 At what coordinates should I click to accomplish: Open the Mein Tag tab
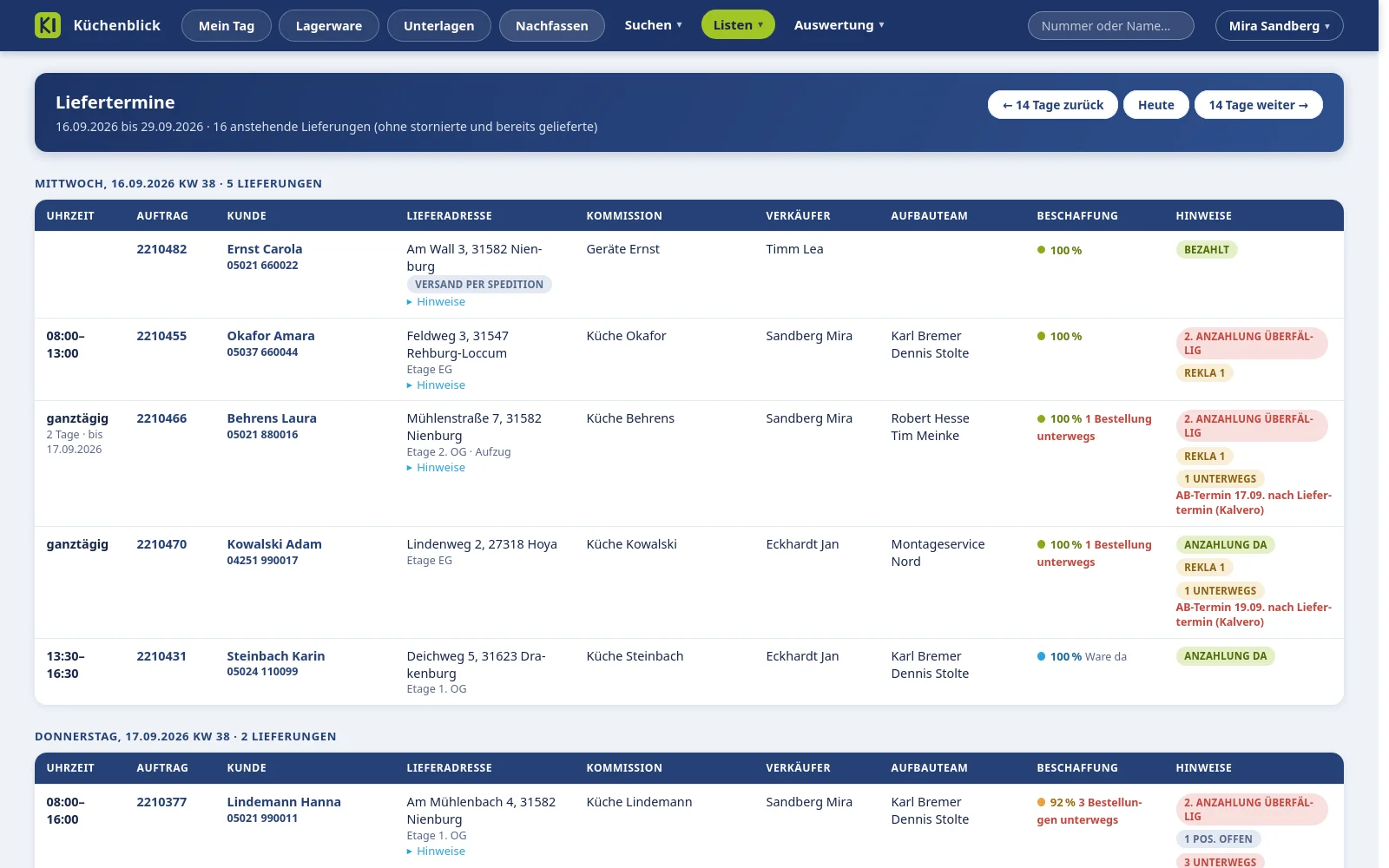[x=227, y=26]
